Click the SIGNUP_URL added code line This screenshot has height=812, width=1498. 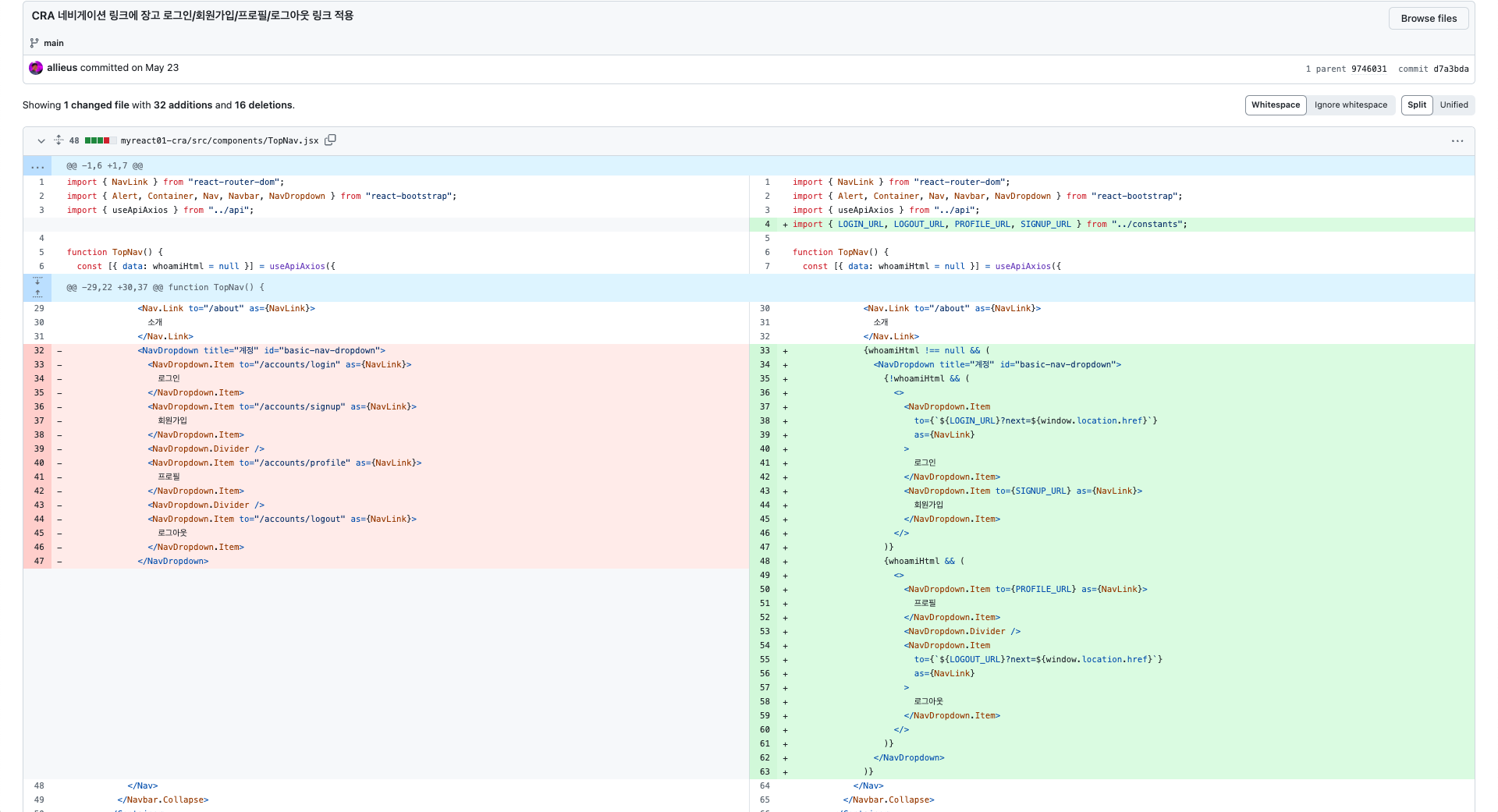click(1023, 491)
